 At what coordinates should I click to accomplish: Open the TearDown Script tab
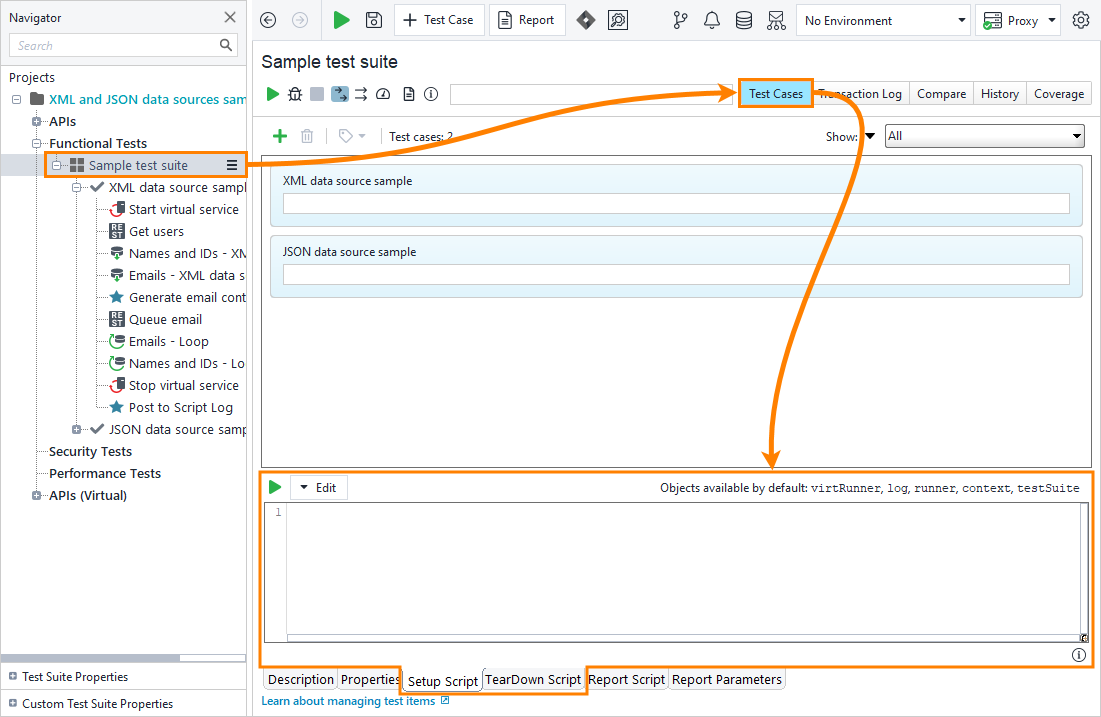click(533, 679)
